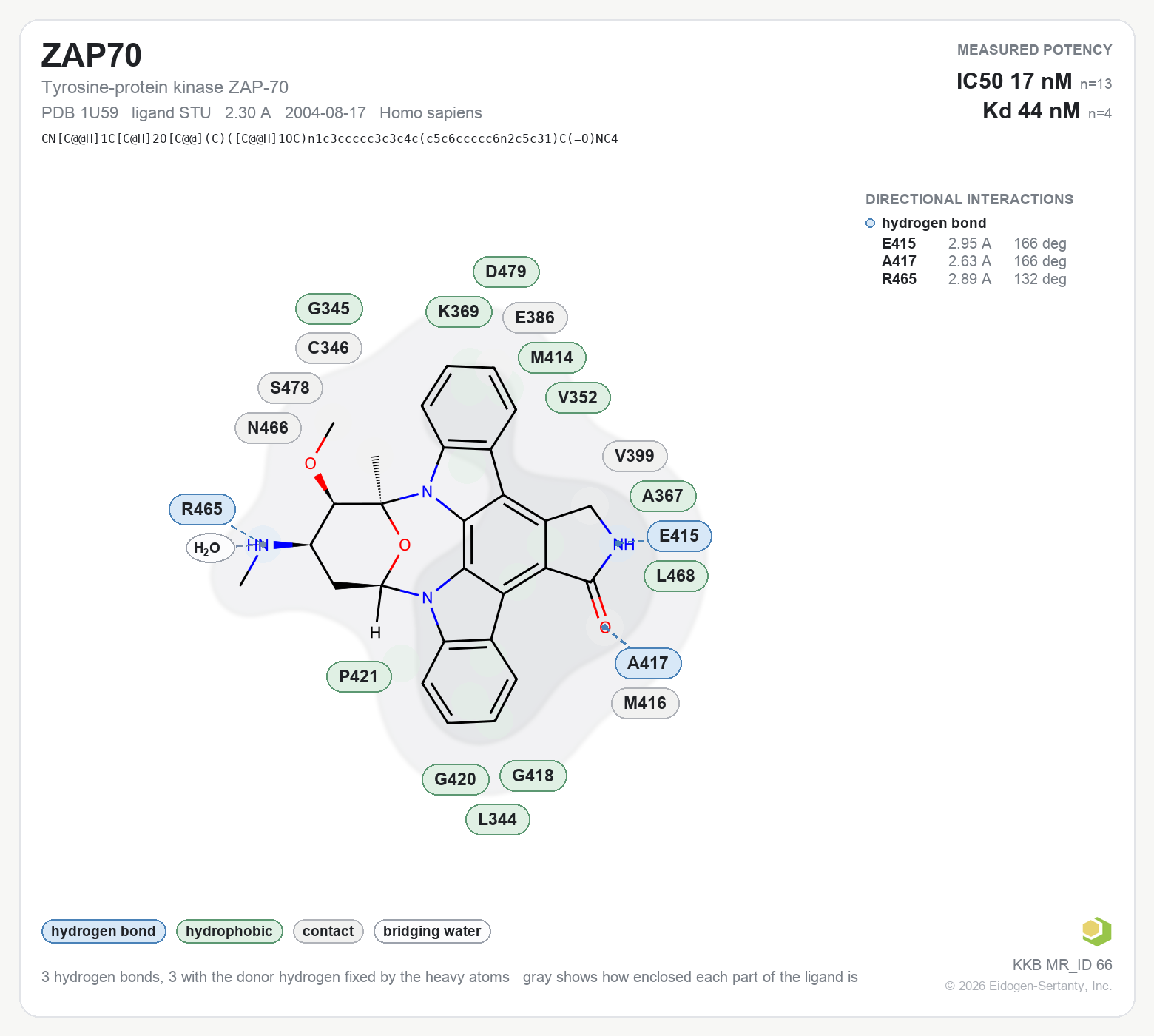Select the D479 residue label
1154x1036 pixels.
point(506,272)
